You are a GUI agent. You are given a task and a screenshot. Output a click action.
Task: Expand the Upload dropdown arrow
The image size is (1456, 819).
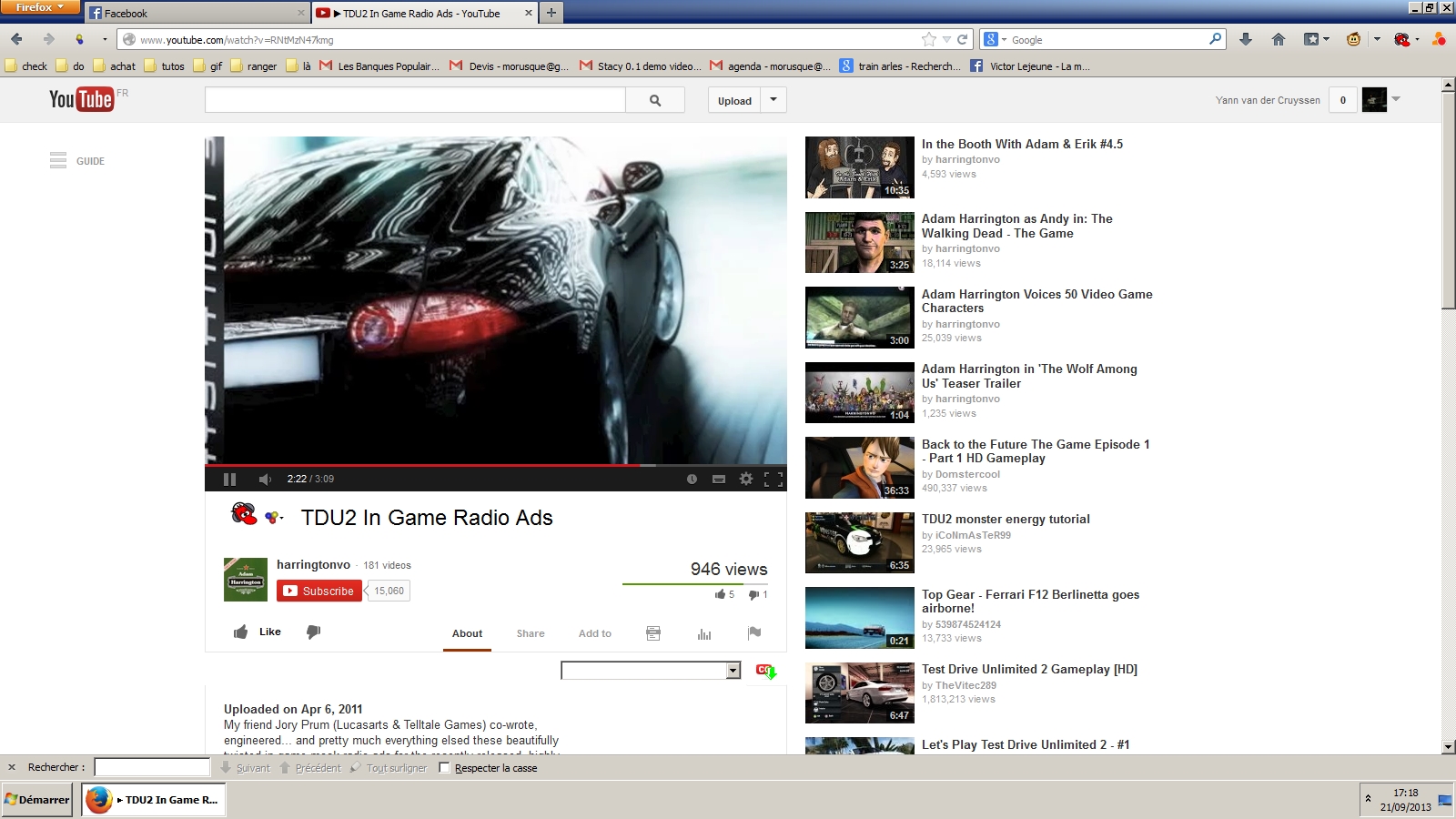(773, 100)
